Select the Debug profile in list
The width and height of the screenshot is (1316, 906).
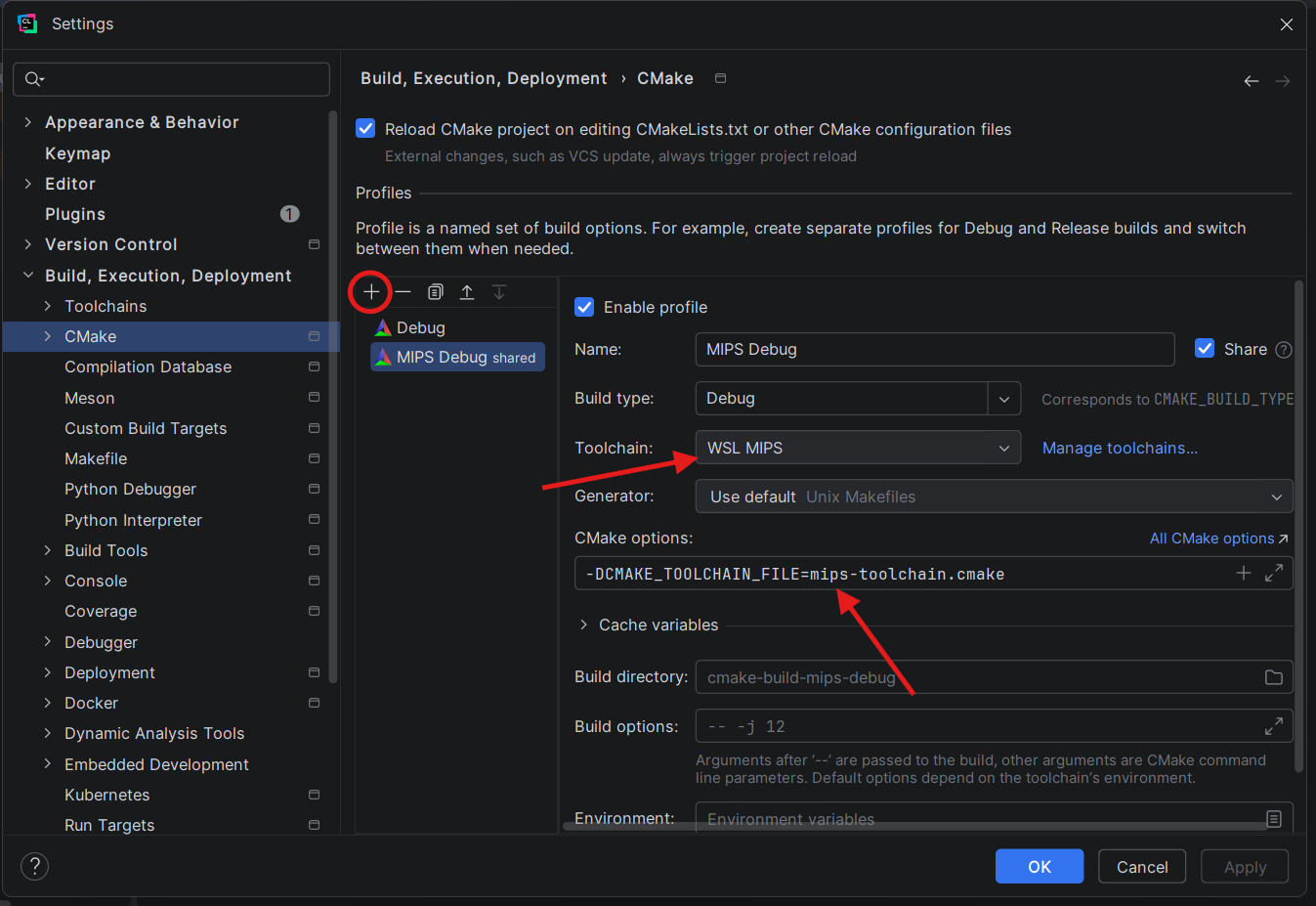410,327
